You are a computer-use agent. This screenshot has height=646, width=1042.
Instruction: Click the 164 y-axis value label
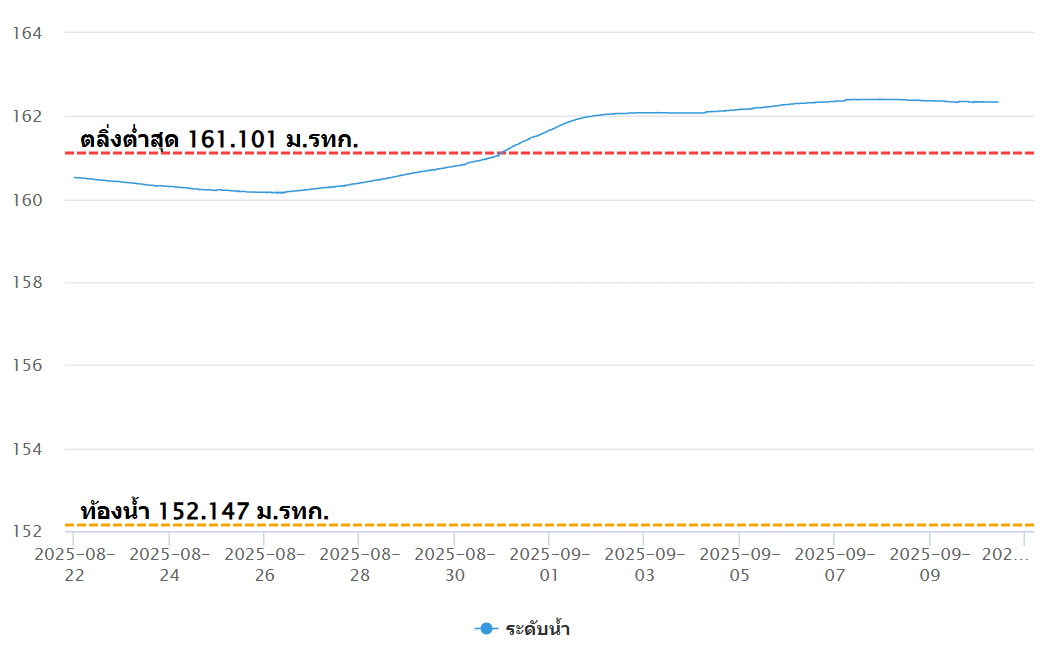tap(25, 33)
